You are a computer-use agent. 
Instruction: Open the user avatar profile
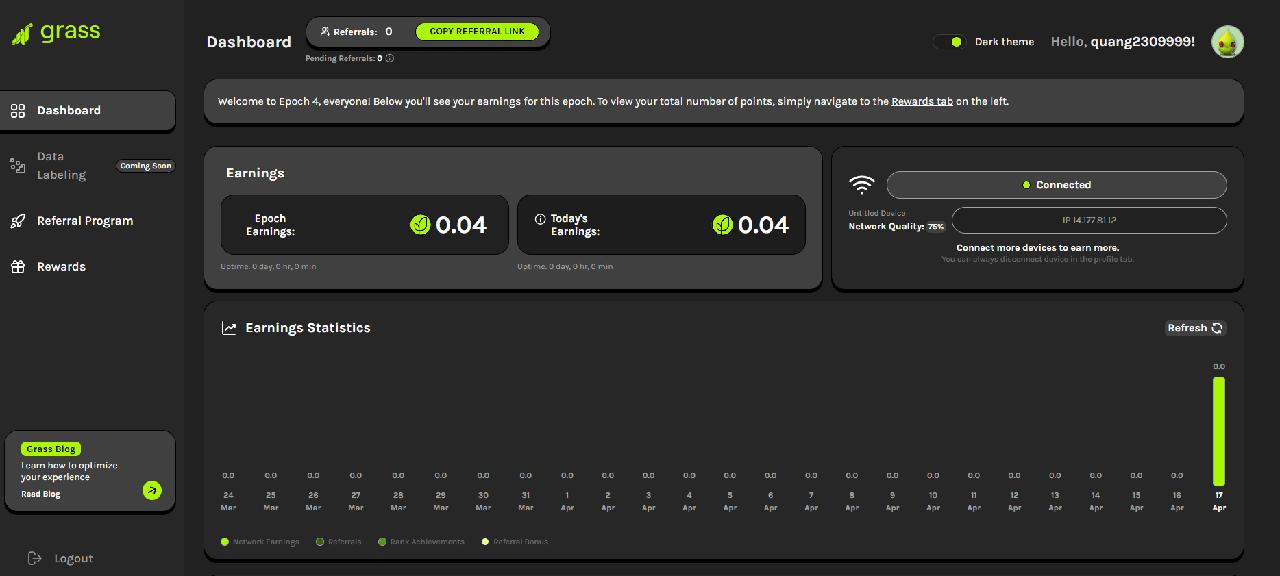pyautogui.click(x=1227, y=42)
